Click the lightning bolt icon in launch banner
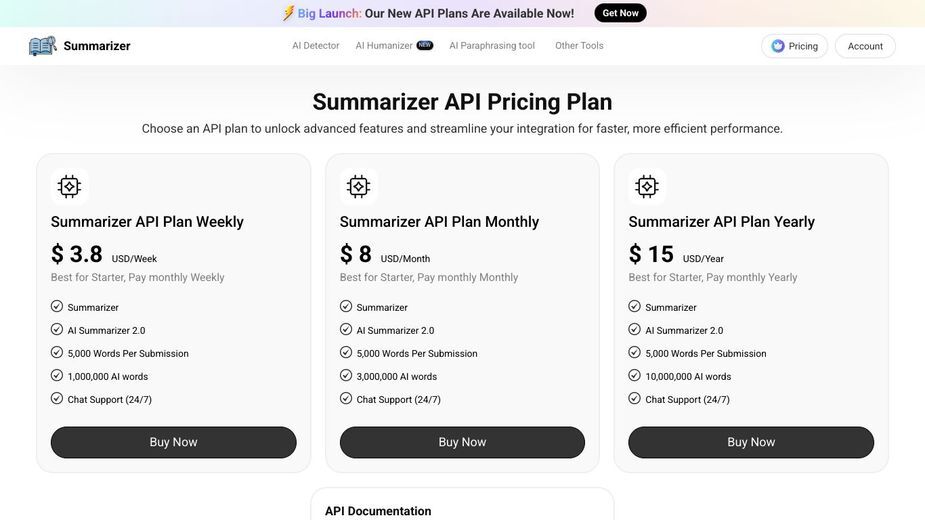This screenshot has width=925, height=520. 288,13
